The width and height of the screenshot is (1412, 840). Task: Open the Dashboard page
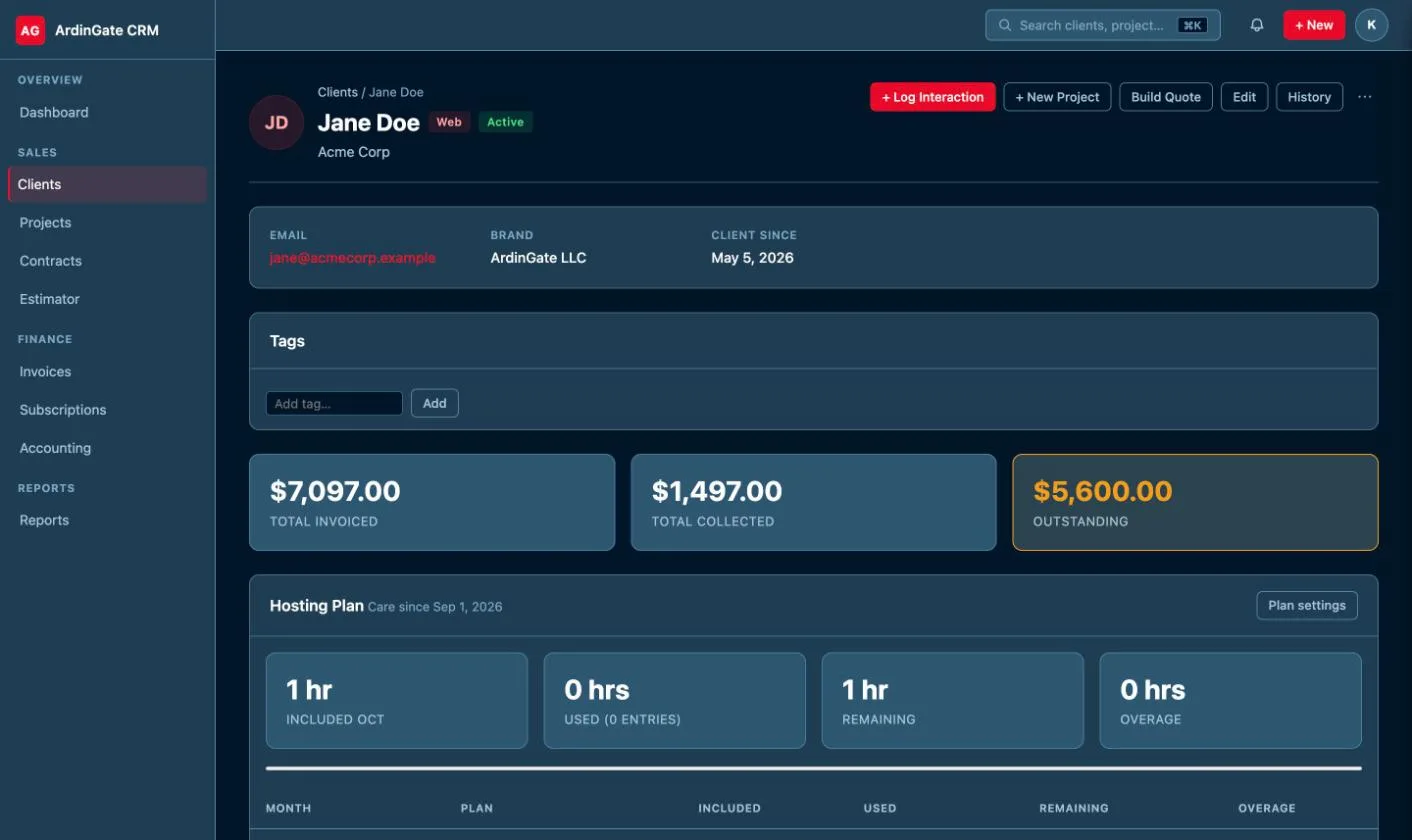click(107, 112)
